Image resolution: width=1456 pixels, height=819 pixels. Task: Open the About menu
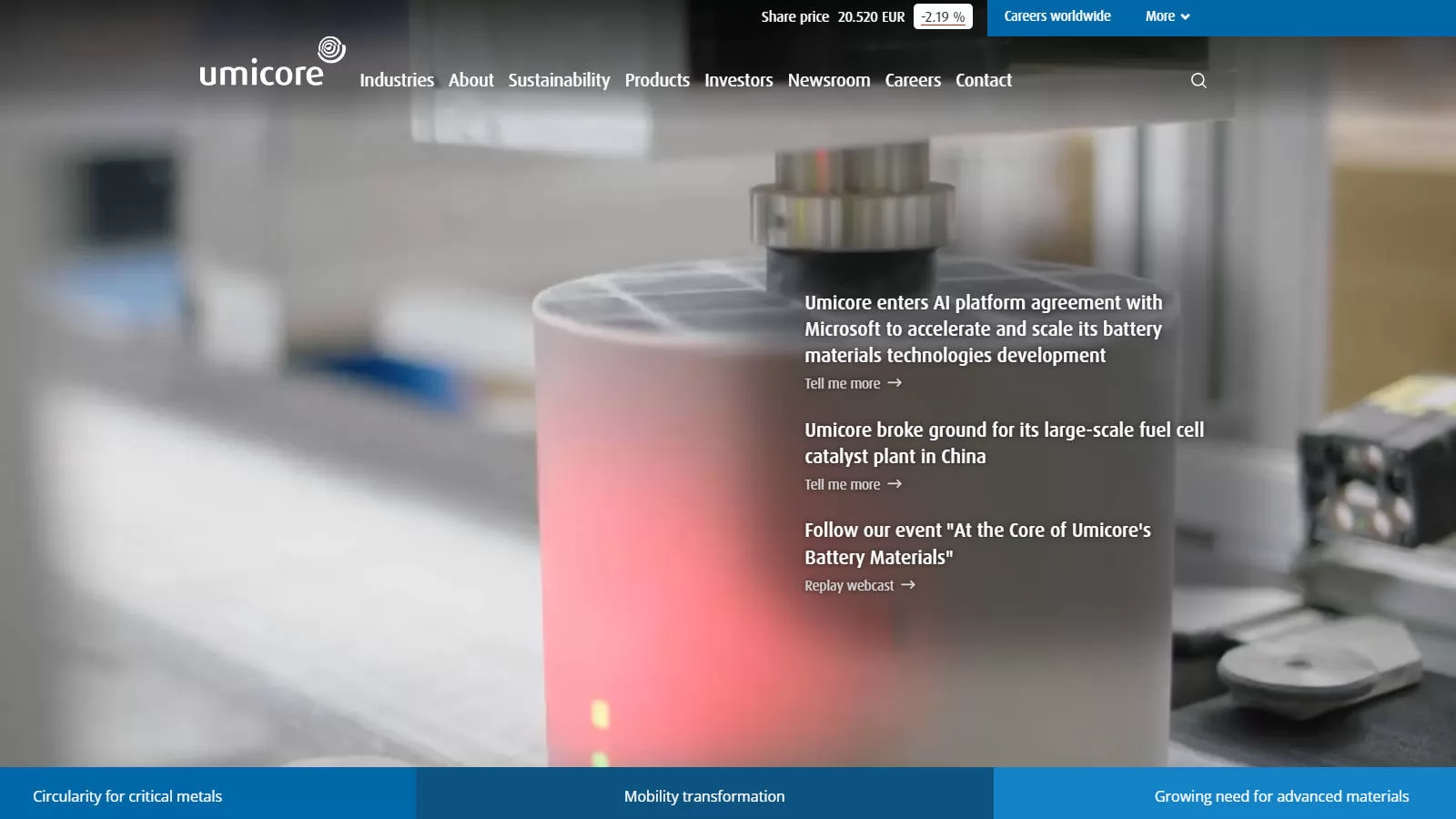click(x=471, y=80)
